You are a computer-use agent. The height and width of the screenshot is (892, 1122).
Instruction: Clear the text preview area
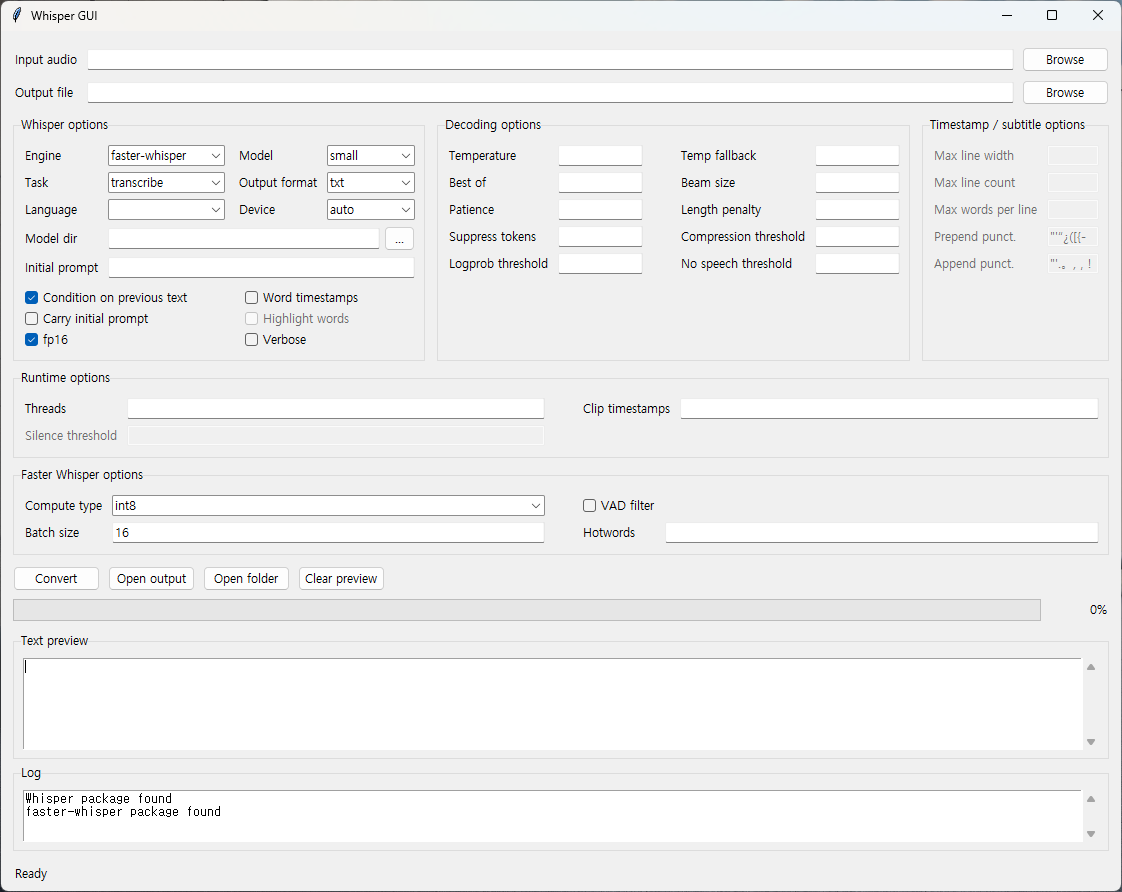click(x=341, y=579)
